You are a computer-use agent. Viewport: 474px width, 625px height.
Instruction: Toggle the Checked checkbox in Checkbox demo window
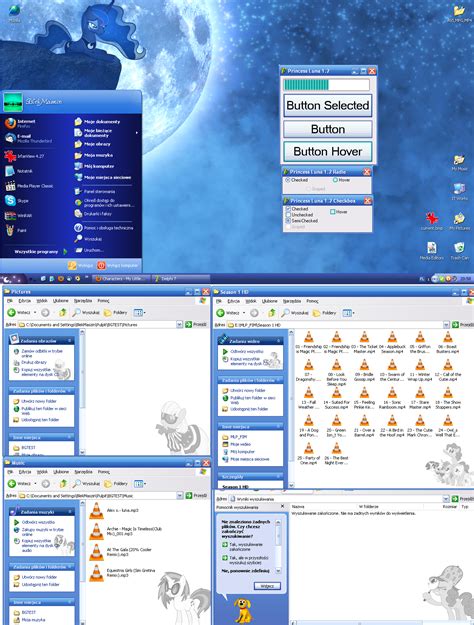[288, 208]
